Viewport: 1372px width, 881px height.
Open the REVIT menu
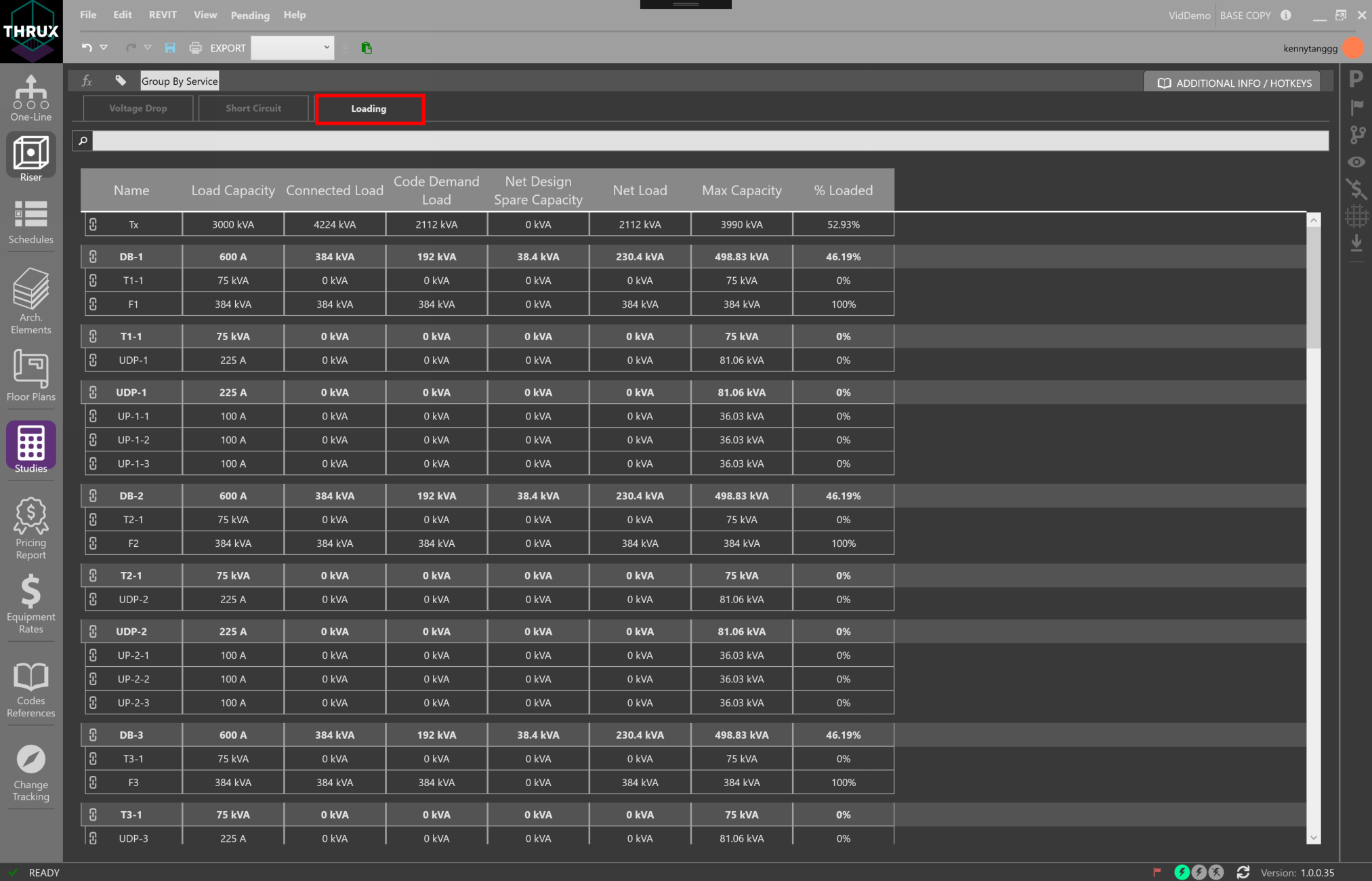163,15
